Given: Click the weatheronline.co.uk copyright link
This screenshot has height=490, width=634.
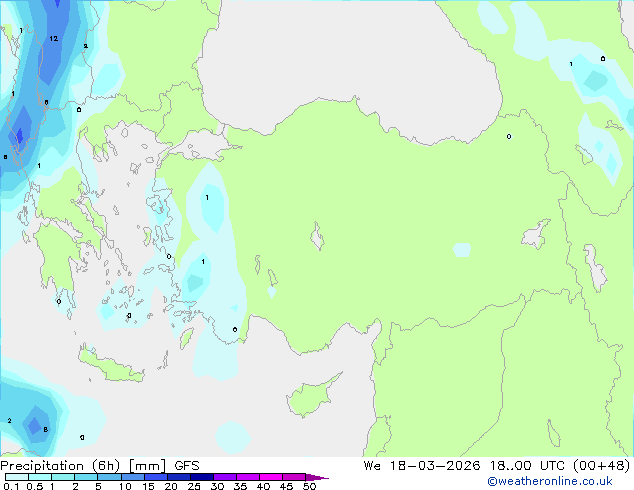Looking at the screenshot, I should click(x=550, y=481).
